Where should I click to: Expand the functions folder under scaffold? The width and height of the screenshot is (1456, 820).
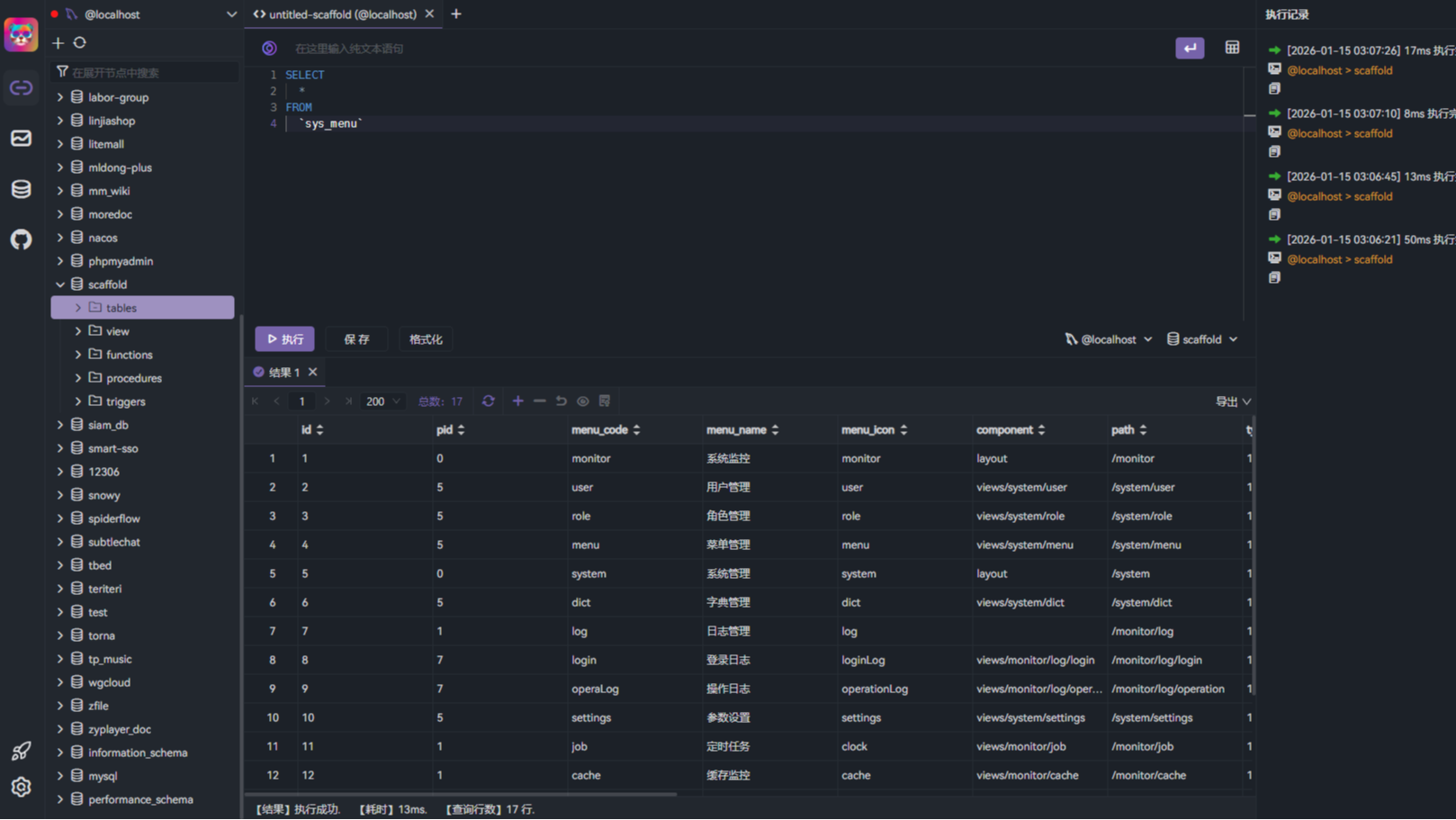tap(80, 355)
